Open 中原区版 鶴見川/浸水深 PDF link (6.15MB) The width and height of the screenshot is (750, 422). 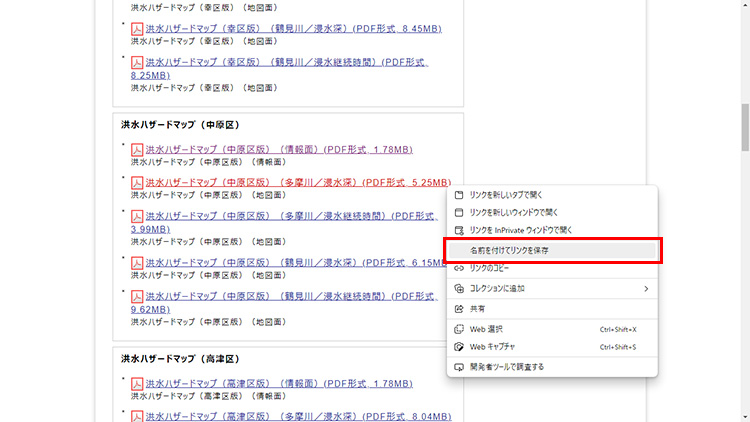(x=294, y=263)
